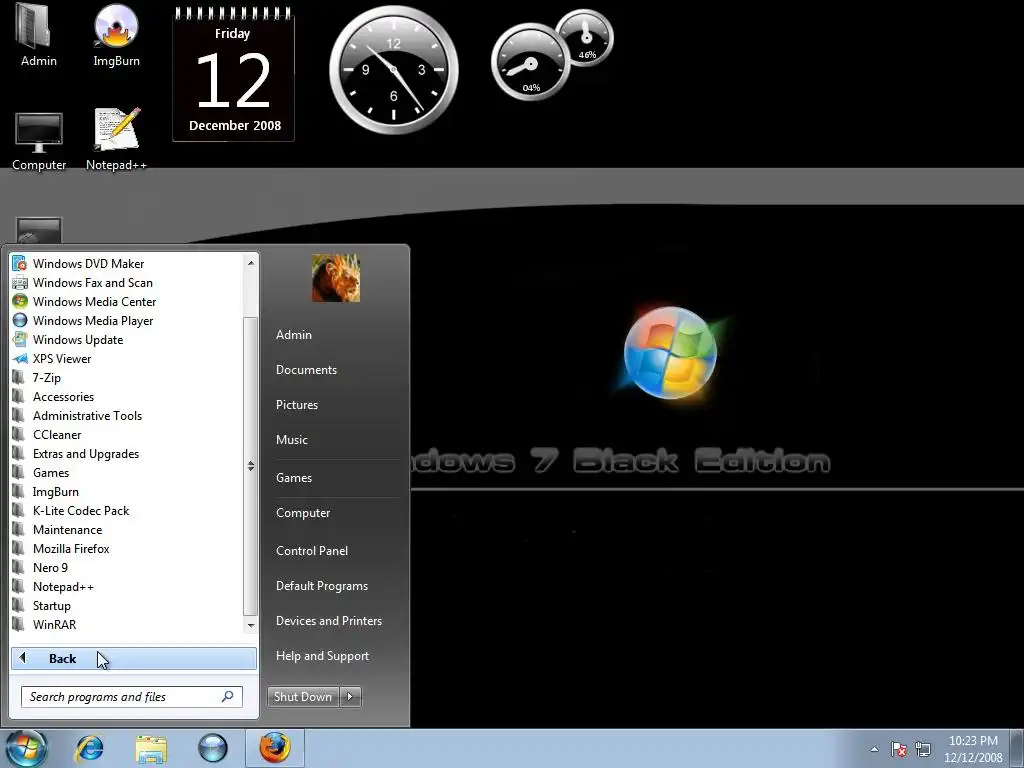Image resolution: width=1024 pixels, height=768 pixels.
Task: Open the Startup folder
Action: tap(42, 605)
